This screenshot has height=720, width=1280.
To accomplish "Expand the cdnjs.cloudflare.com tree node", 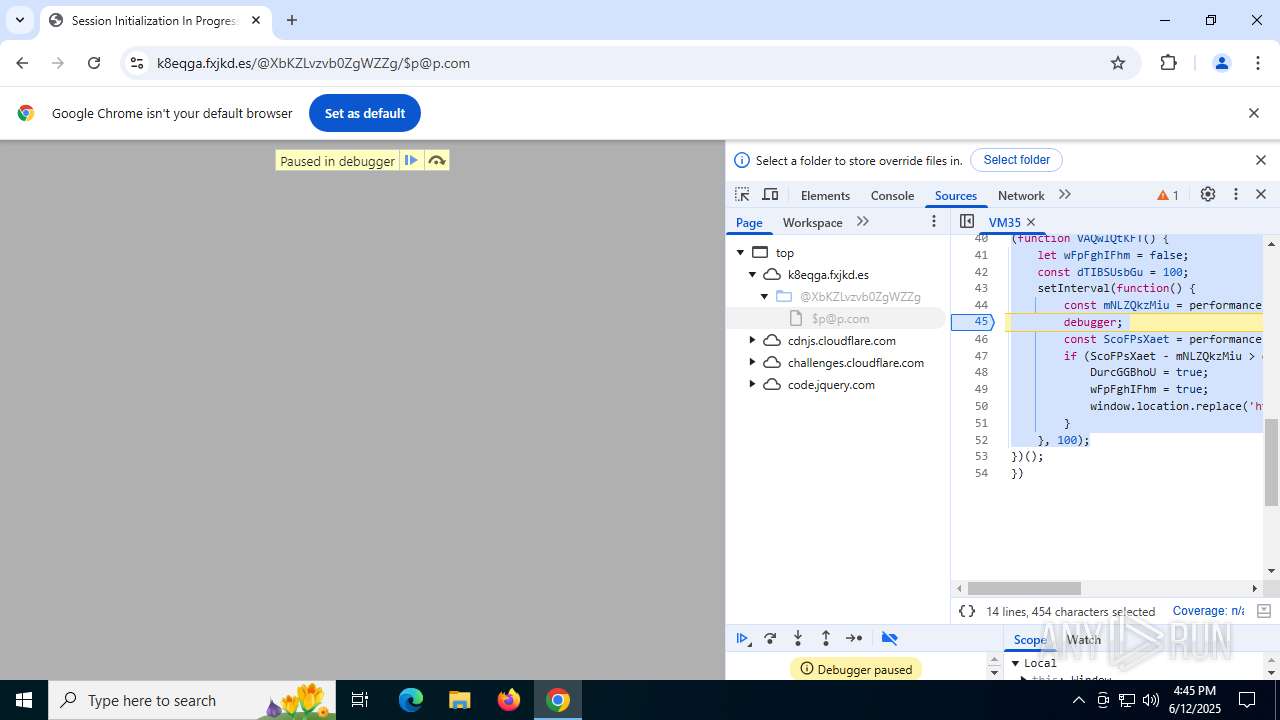I will (753, 341).
